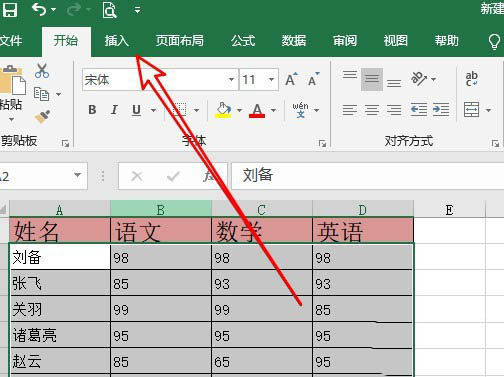Select column E header
This screenshot has height=377, width=504.
(x=449, y=209)
